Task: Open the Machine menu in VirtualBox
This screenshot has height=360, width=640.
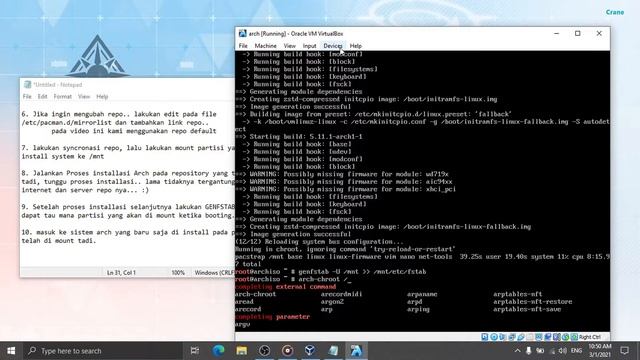Action: tap(265, 46)
